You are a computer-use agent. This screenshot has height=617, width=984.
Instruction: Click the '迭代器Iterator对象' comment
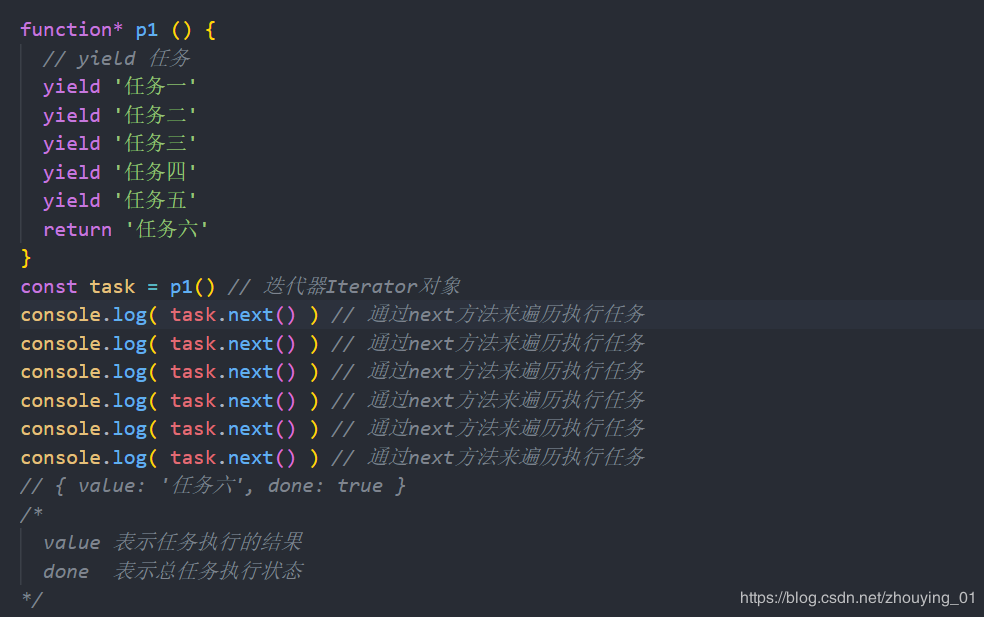[344, 287]
